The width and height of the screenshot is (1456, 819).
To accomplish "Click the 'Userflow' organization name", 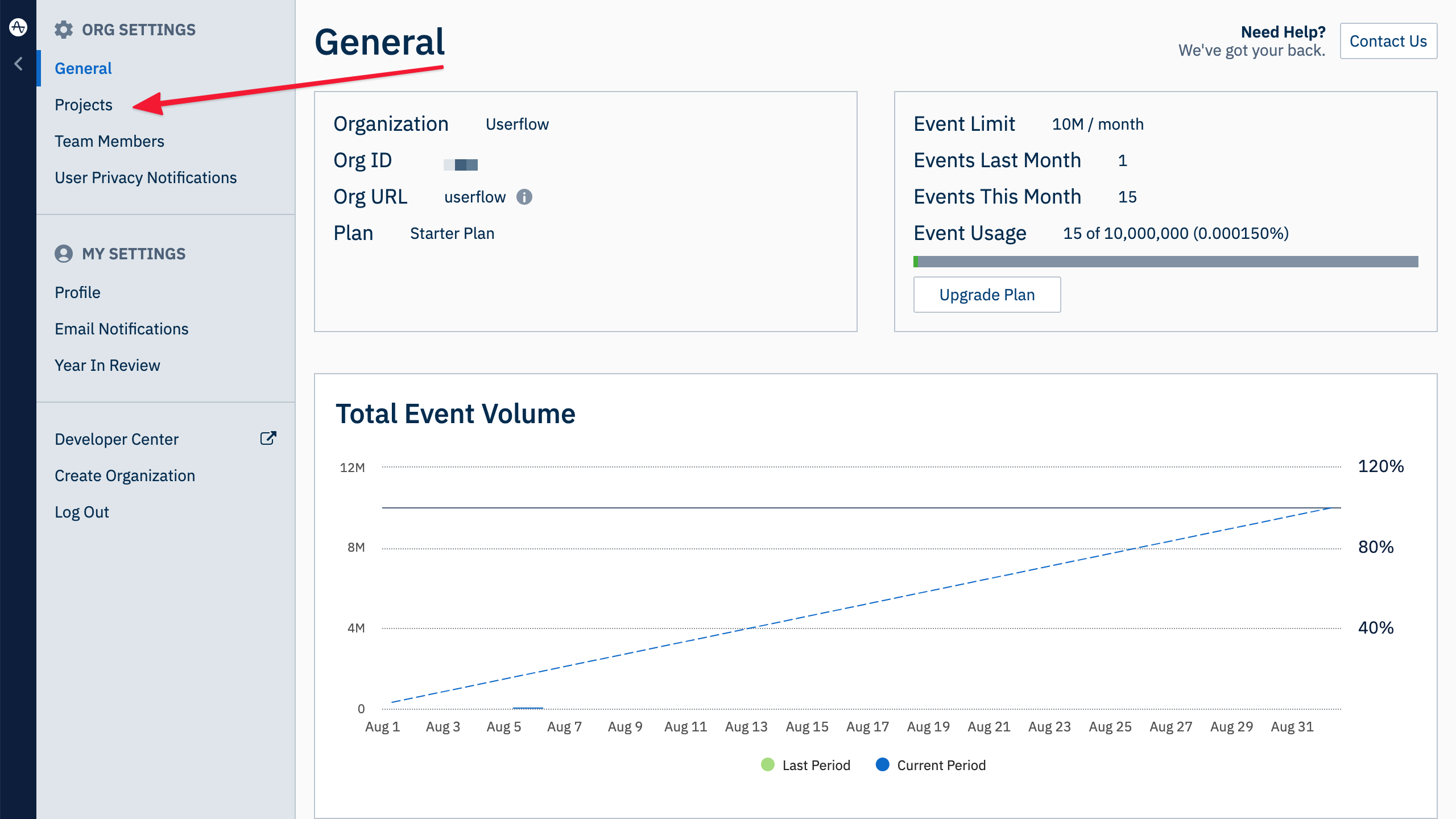I will pyautogui.click(x=517, y=124).
